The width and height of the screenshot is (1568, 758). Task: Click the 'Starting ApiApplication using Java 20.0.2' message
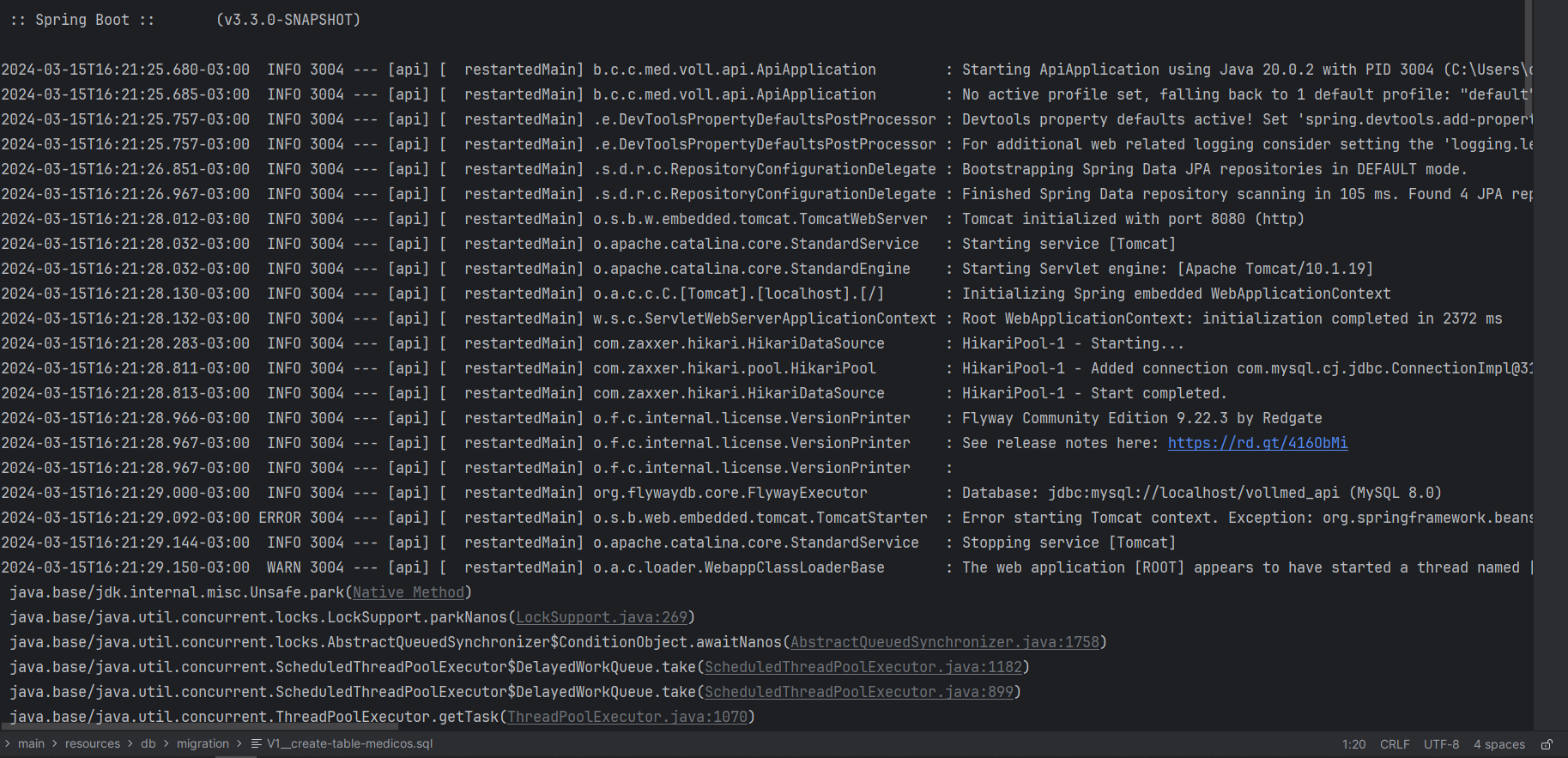tap(1248, 70)
